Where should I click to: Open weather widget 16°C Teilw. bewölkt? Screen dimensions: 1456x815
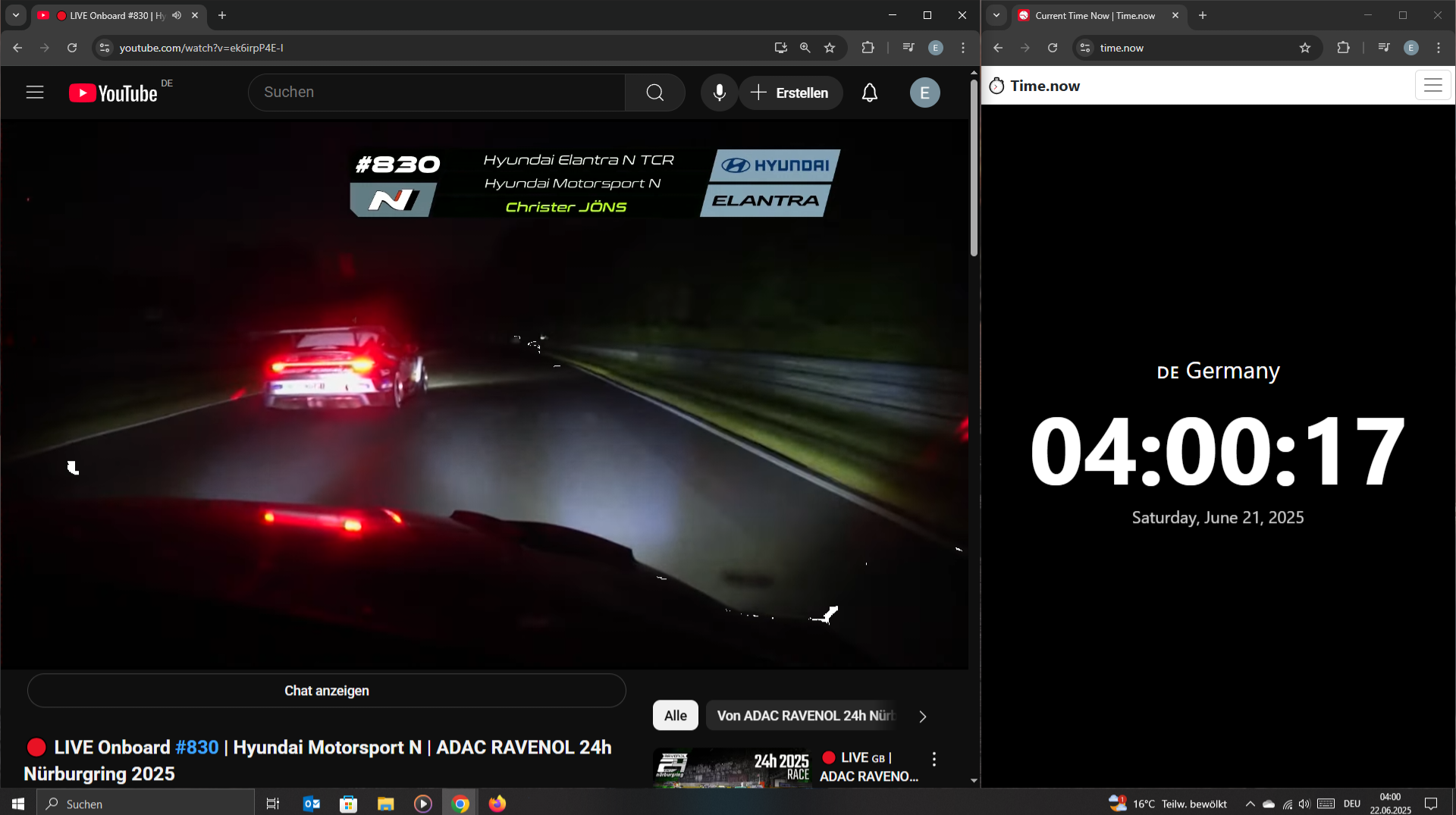point(1168,804)
